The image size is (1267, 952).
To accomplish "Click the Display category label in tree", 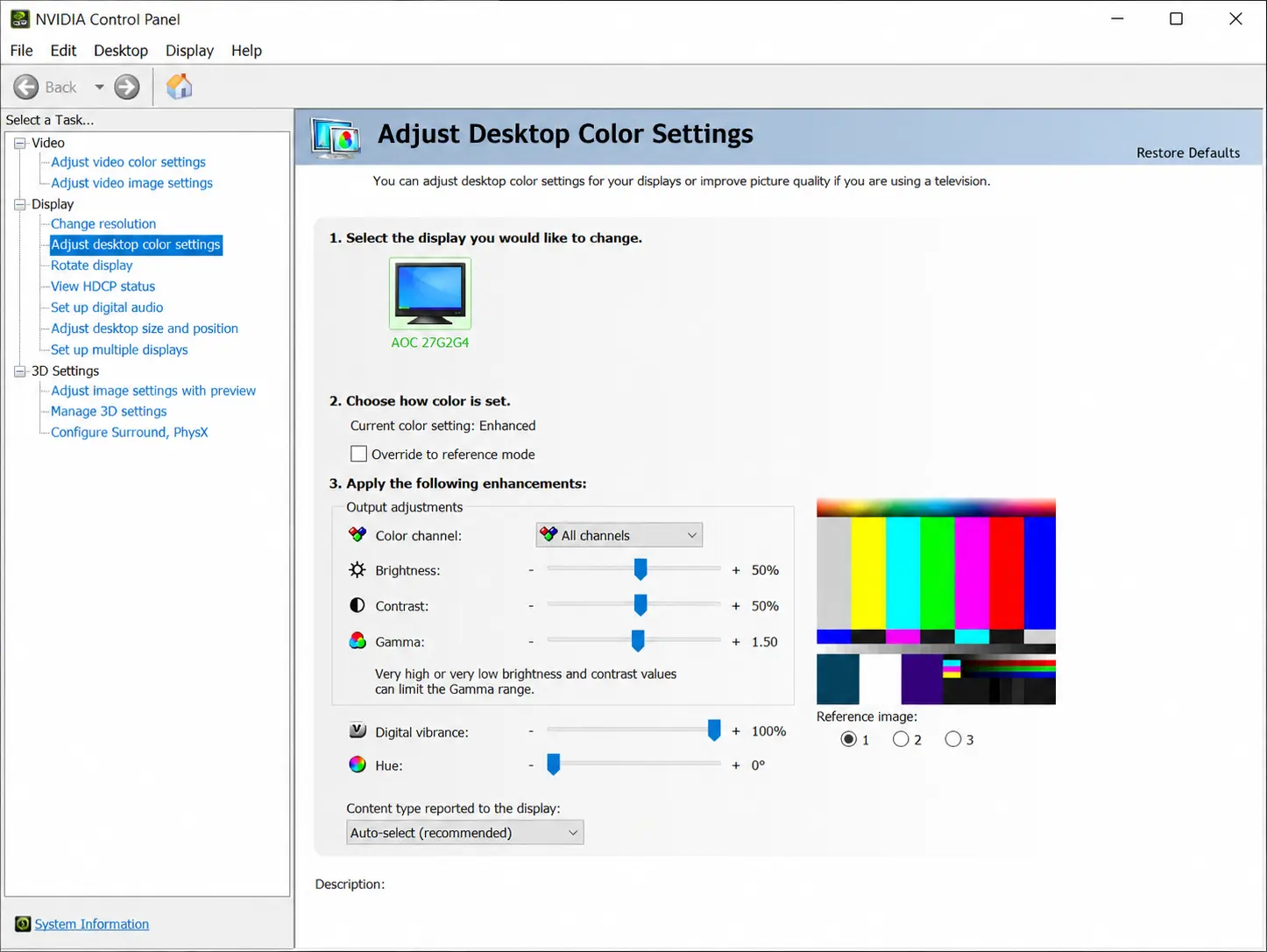I will coord(53,204).
